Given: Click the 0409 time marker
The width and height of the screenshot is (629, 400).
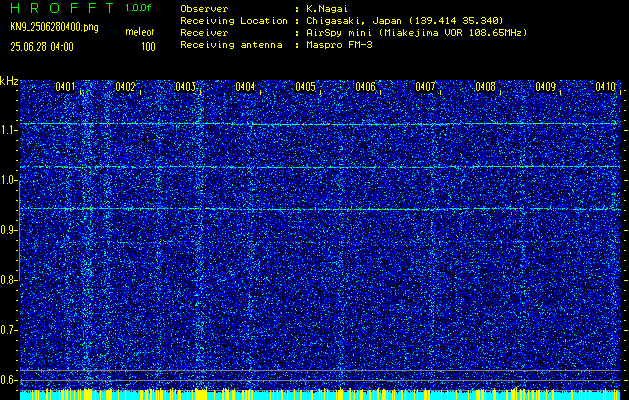Looking at the screenshot, I should pos(545,87).
